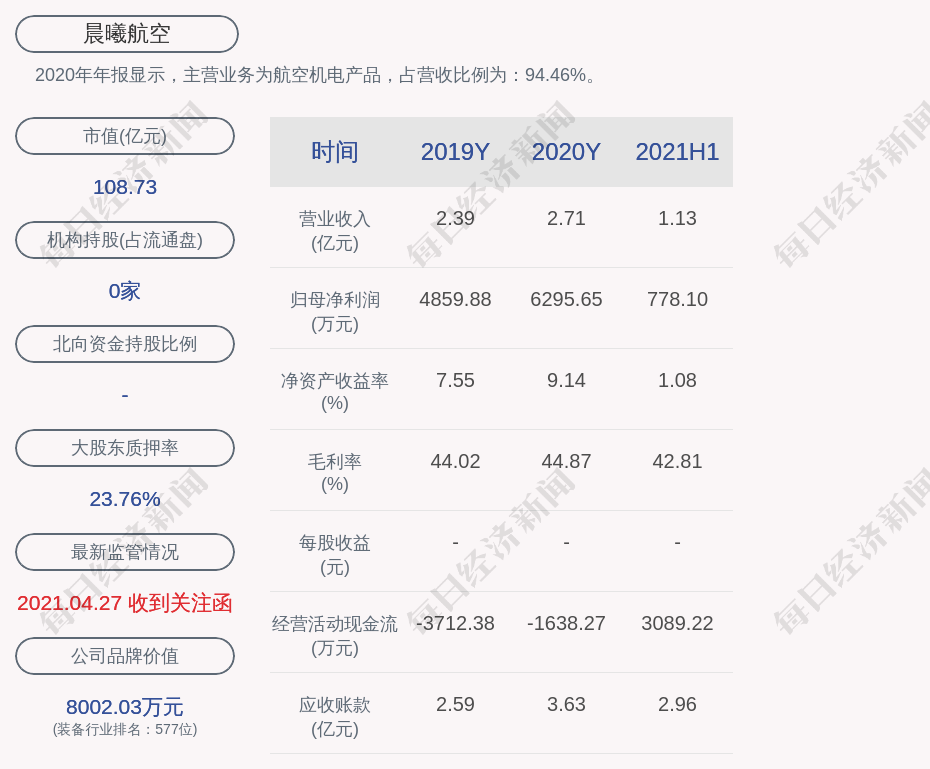The width and height of the screenshot is (930, 769).
Task: Click the 毛利率(%) row label
Action: pos(335,473)
